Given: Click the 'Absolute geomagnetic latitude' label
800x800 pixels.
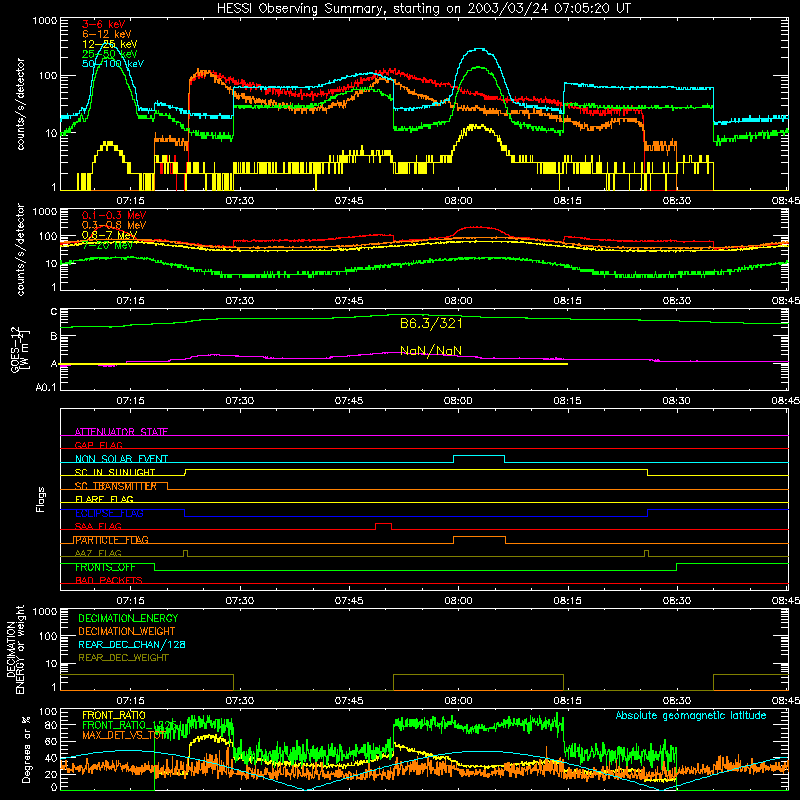Looking at the screenshot, I should click(691, 715).
